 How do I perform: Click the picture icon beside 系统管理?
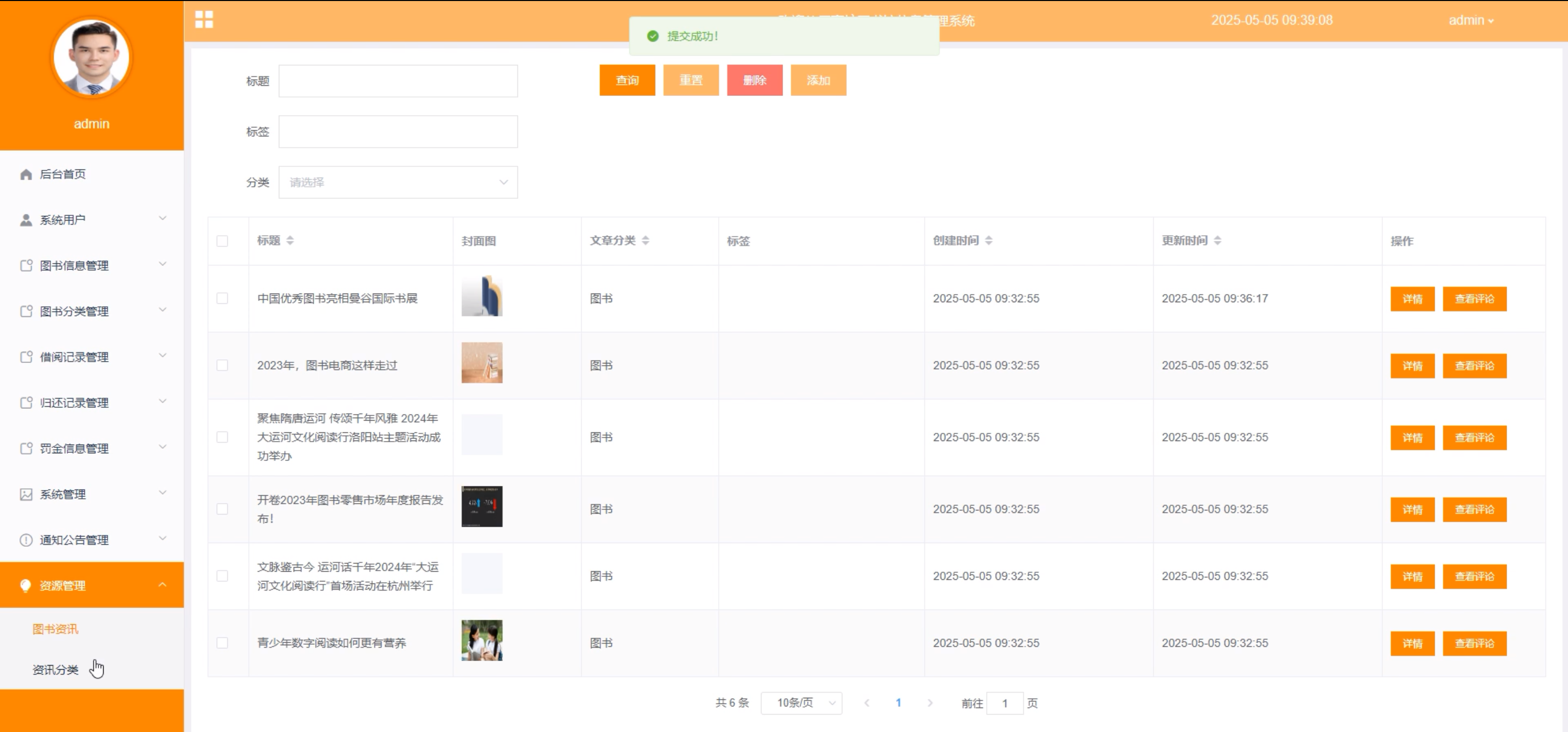[26, 494]
